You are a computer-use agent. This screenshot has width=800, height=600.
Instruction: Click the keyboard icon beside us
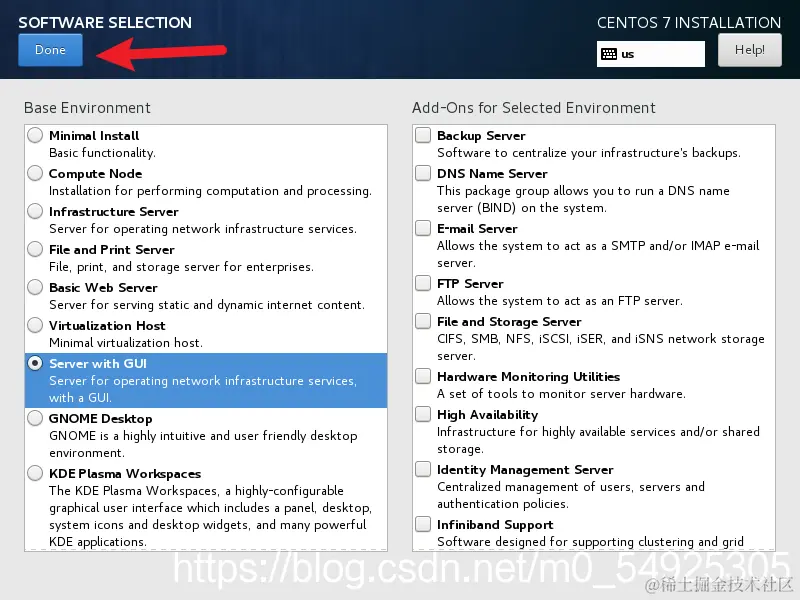[x=609, y=54]
